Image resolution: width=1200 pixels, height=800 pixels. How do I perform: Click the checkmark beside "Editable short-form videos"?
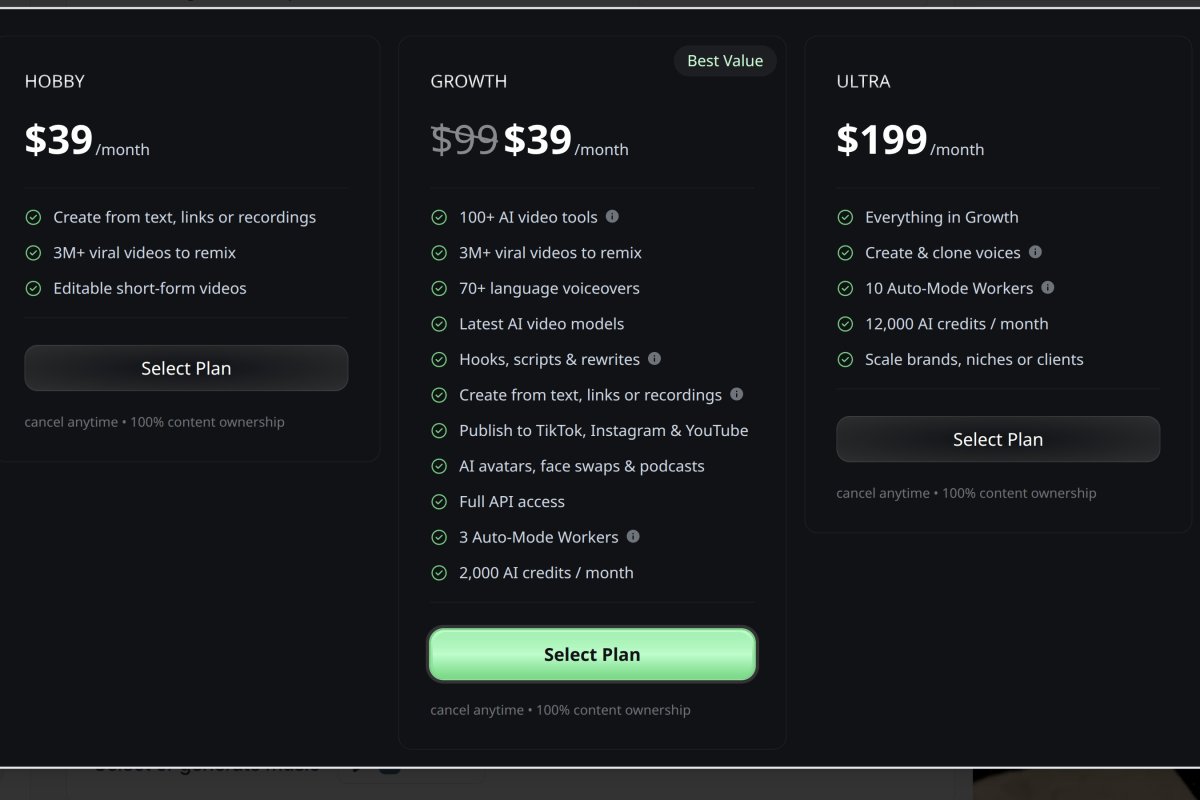[33, 288]
